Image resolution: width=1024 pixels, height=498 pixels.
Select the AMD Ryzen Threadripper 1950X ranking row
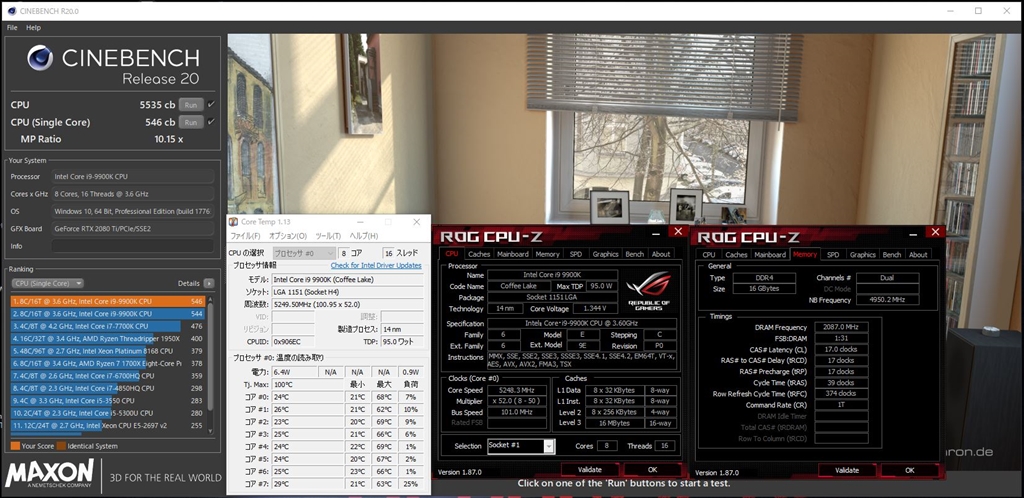(108, 339)
